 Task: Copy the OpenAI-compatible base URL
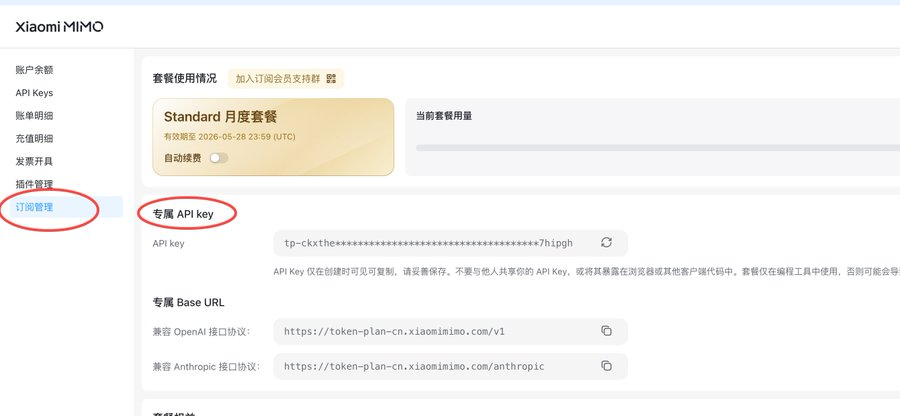(606, 331)
